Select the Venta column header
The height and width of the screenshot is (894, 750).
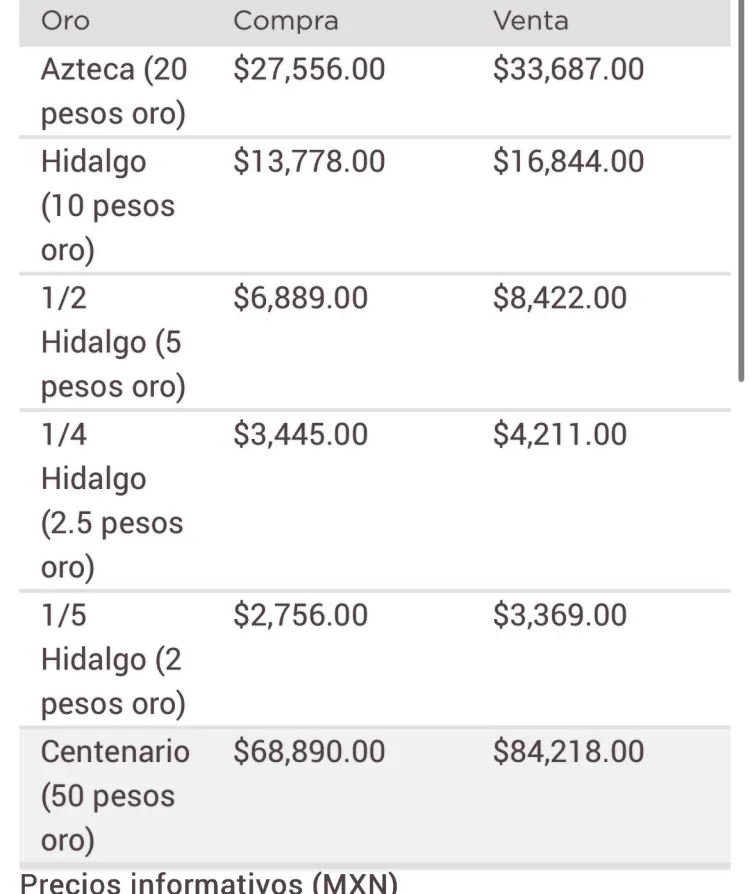530,21
